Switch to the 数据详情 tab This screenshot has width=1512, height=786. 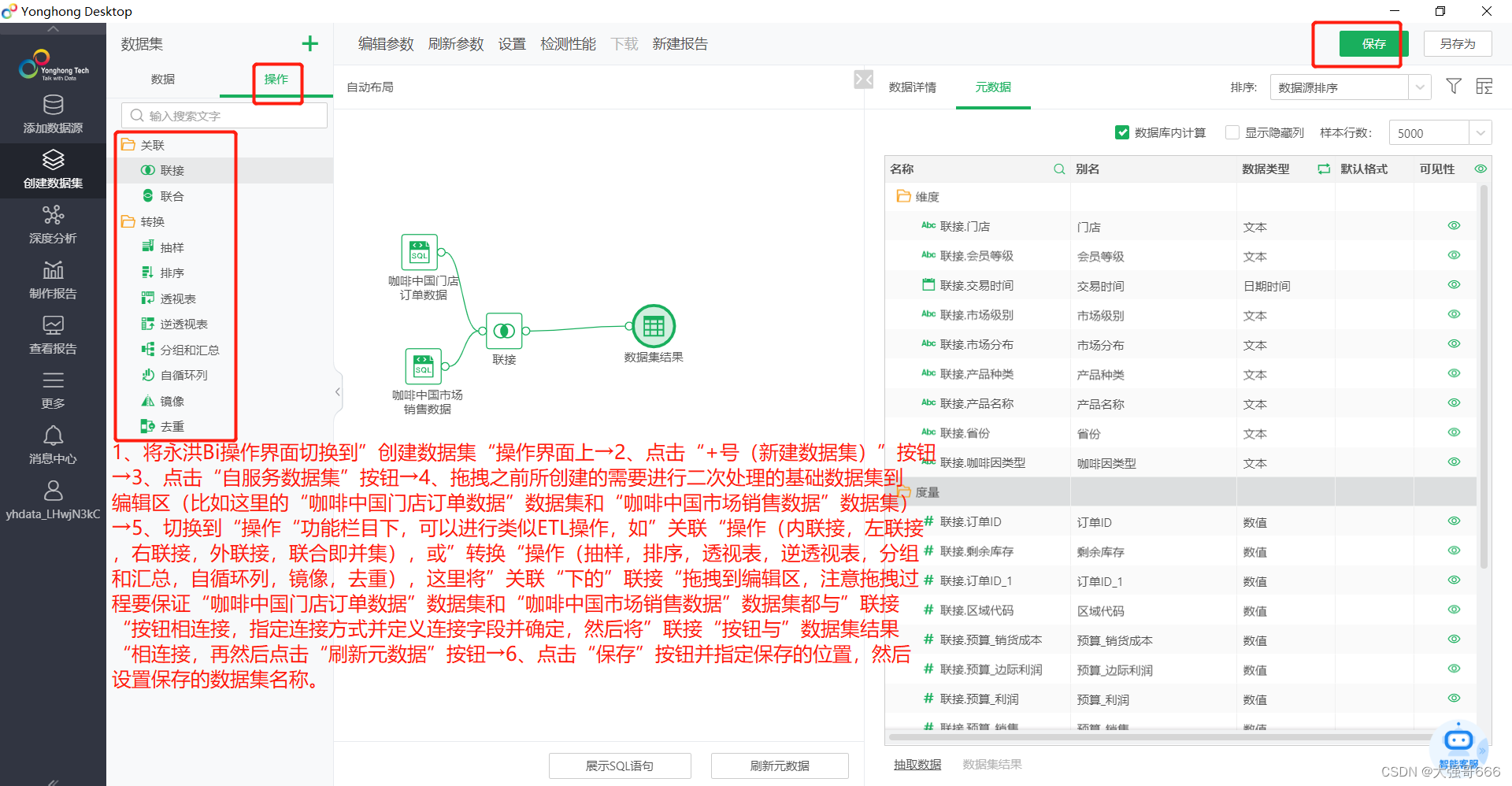[913, 87]
